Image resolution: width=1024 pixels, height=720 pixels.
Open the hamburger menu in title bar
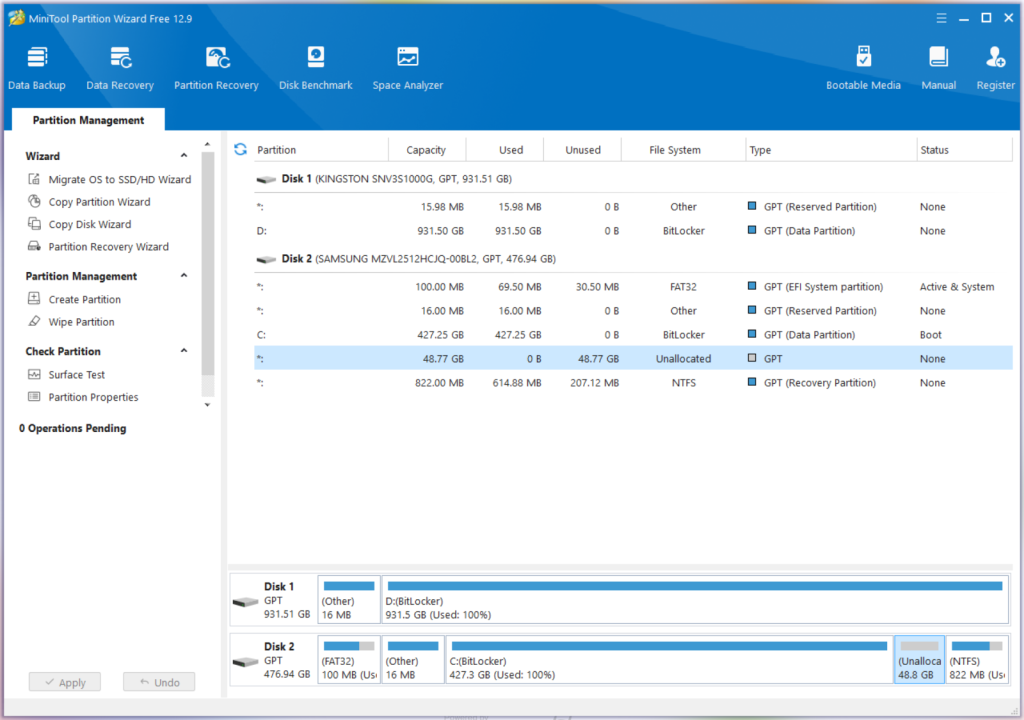pos(941,18)
